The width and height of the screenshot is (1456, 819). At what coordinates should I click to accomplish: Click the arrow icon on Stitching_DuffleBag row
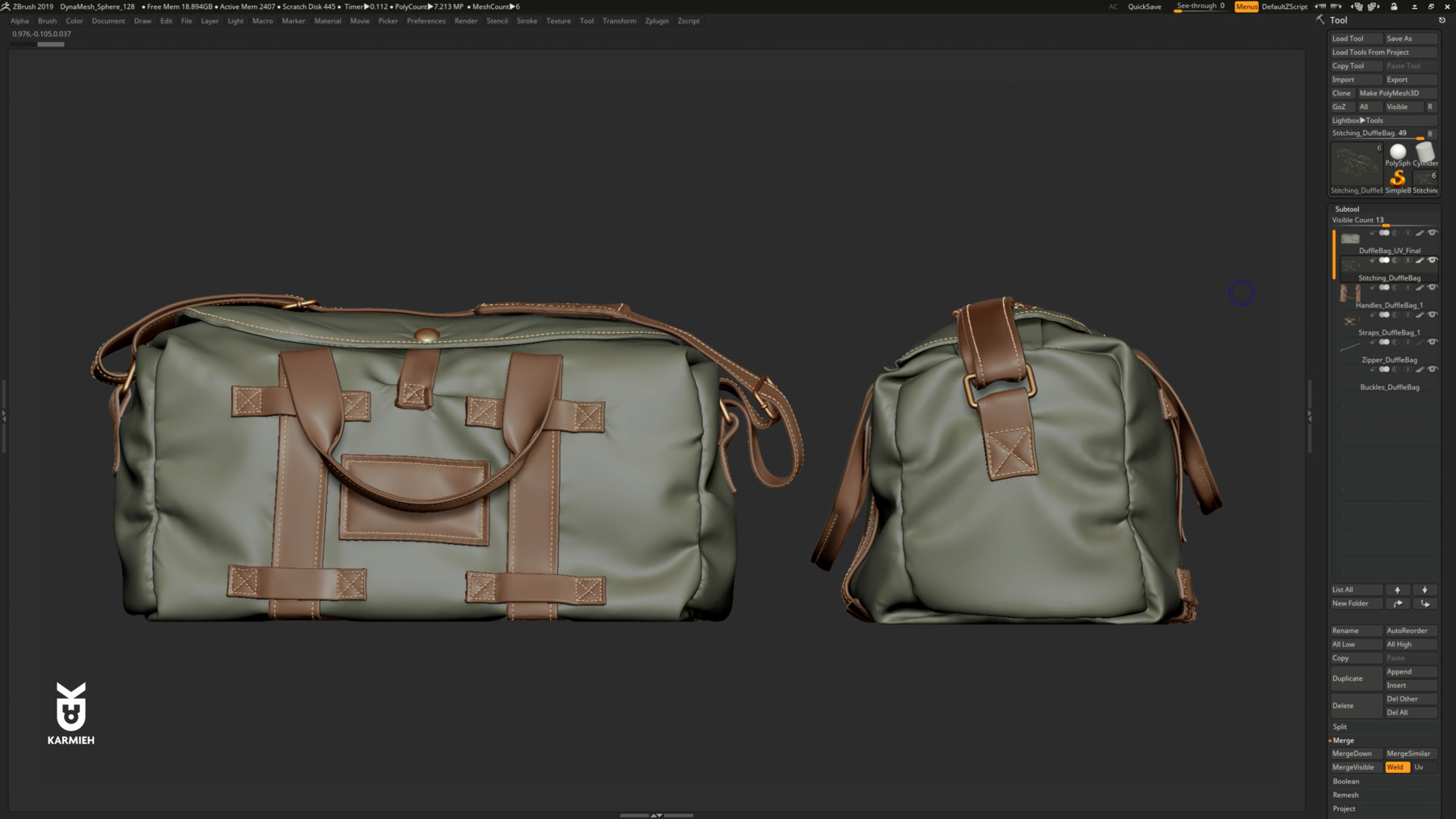point(1372,260)
